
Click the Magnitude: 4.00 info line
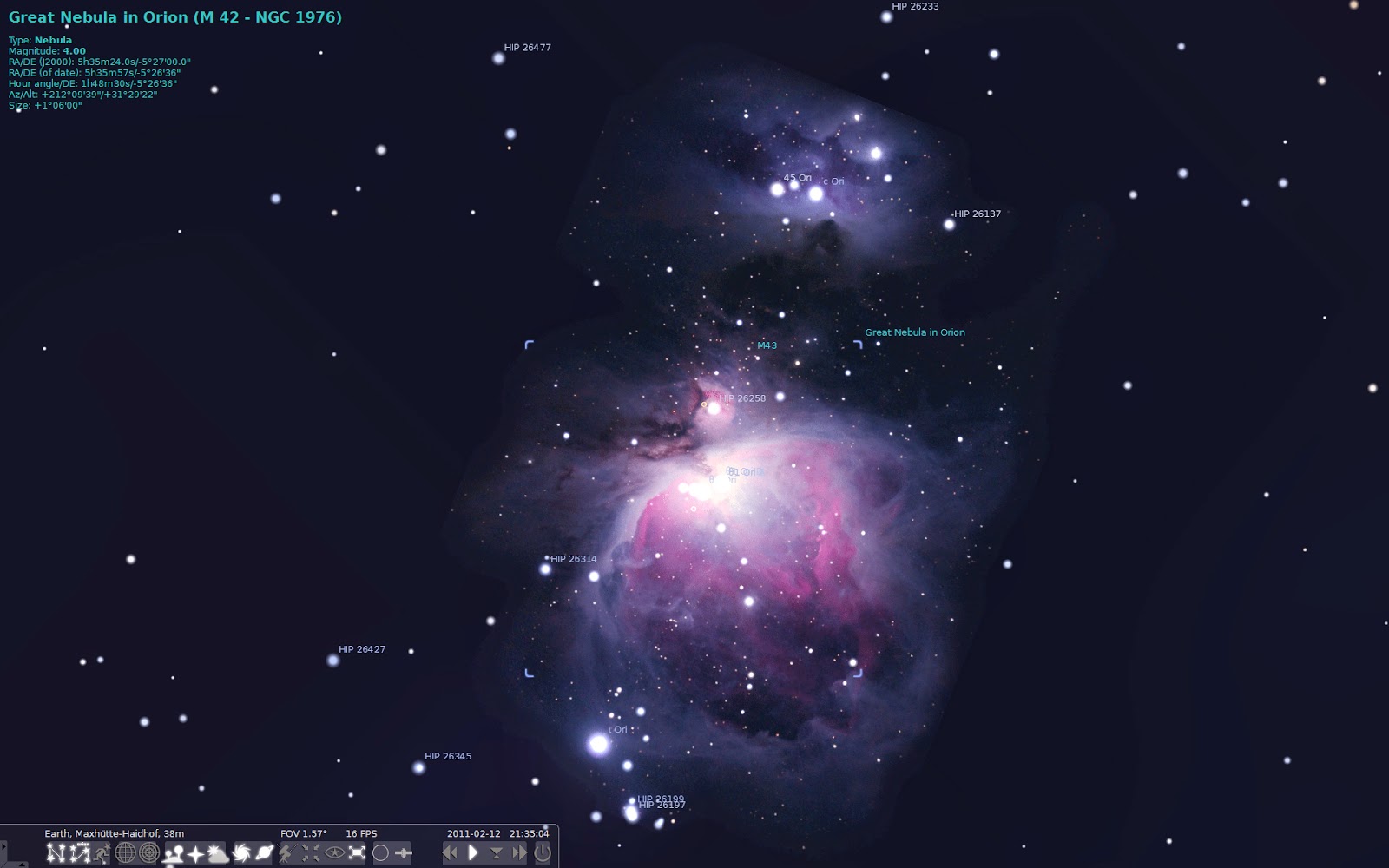click(47, 51)
